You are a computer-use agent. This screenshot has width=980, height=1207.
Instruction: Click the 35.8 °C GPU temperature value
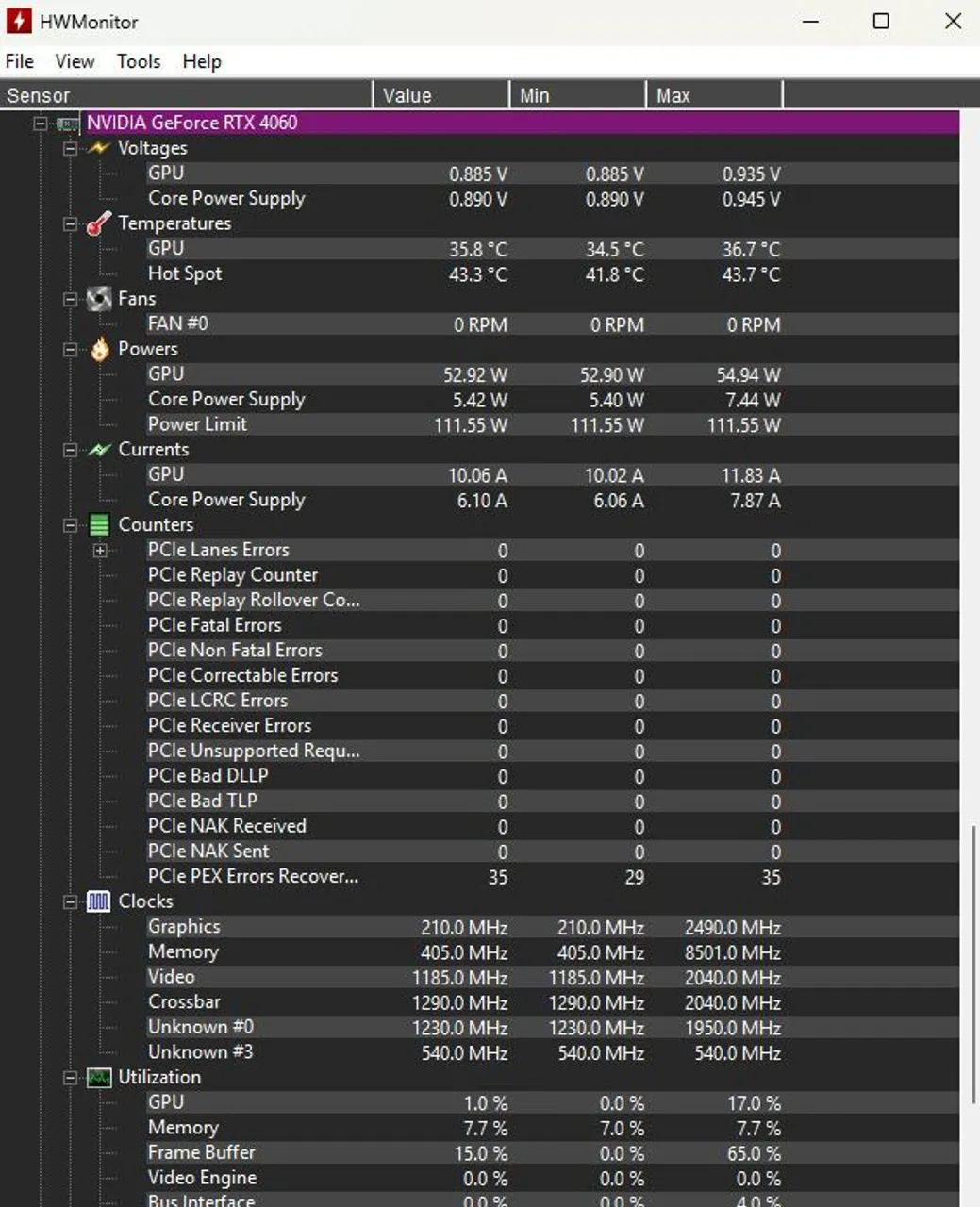[478, 250]
